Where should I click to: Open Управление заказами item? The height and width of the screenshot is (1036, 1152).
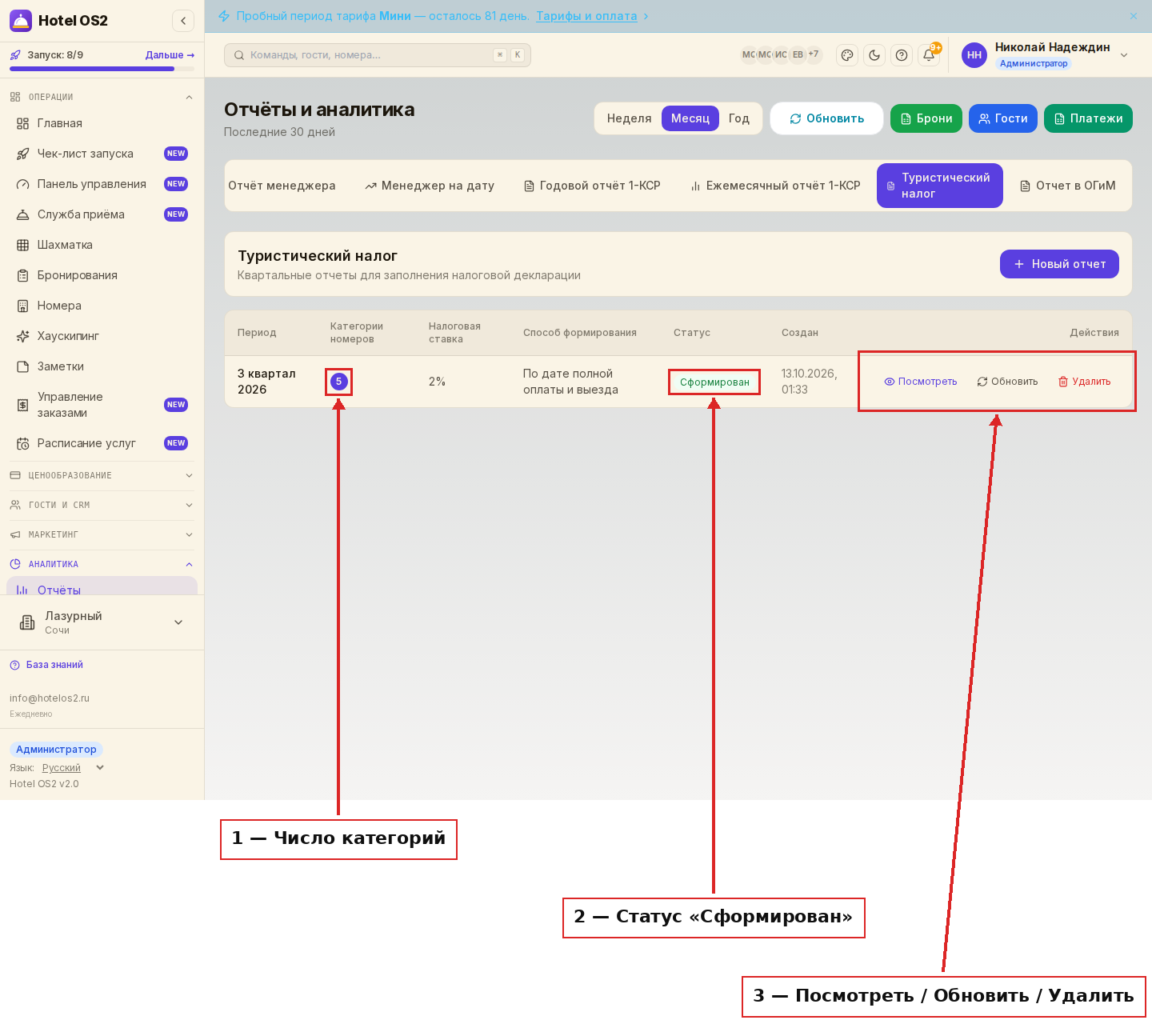[102, 405]
